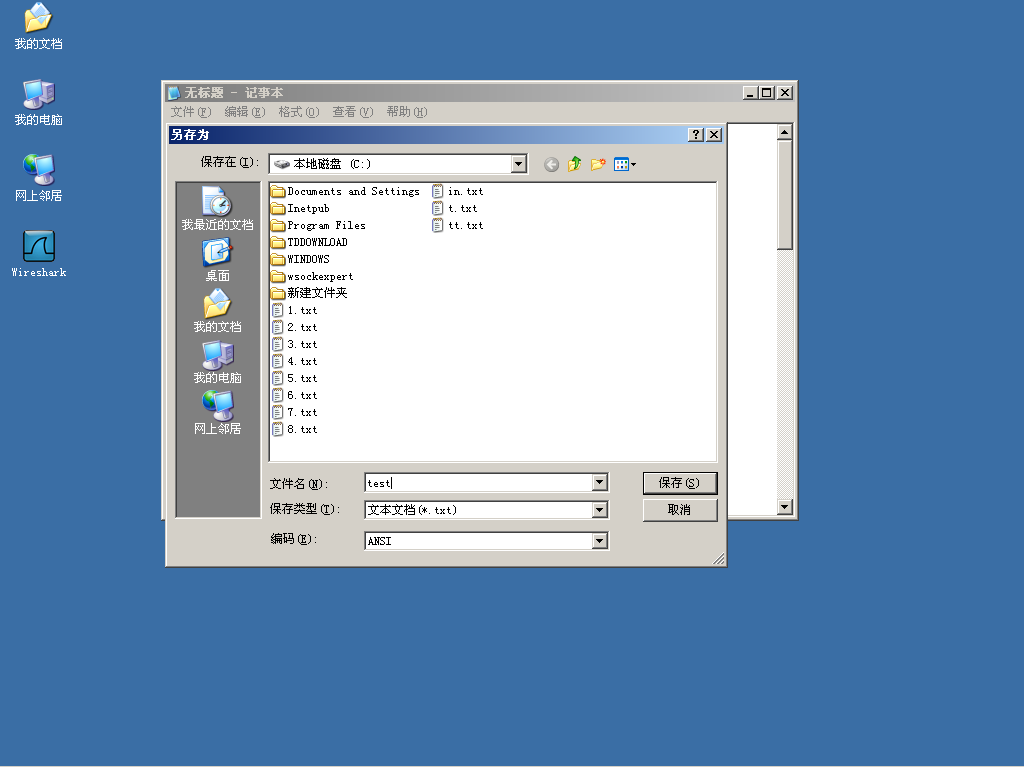Click the dialog help question-mark button
The width and height of the screenshot is (1024, 768).
(x=696, y=135)
